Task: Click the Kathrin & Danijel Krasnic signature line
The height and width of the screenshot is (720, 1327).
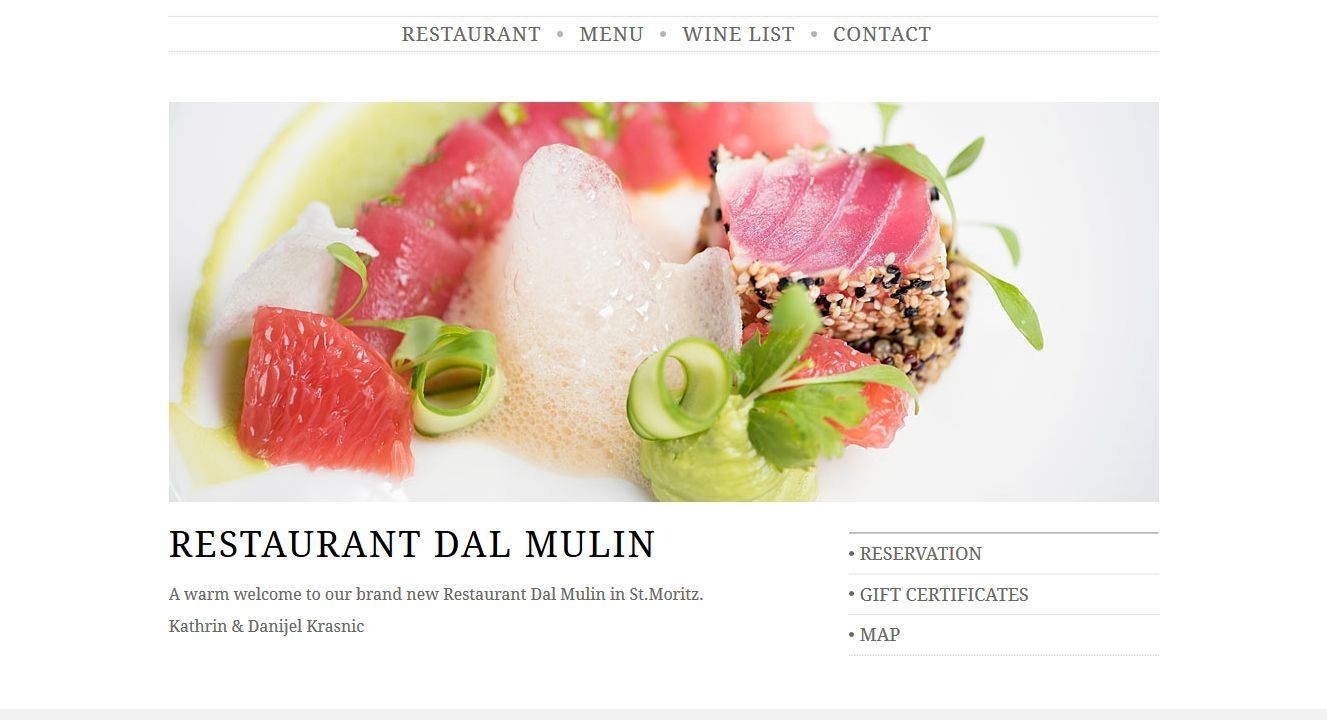Action: point(267,627)
